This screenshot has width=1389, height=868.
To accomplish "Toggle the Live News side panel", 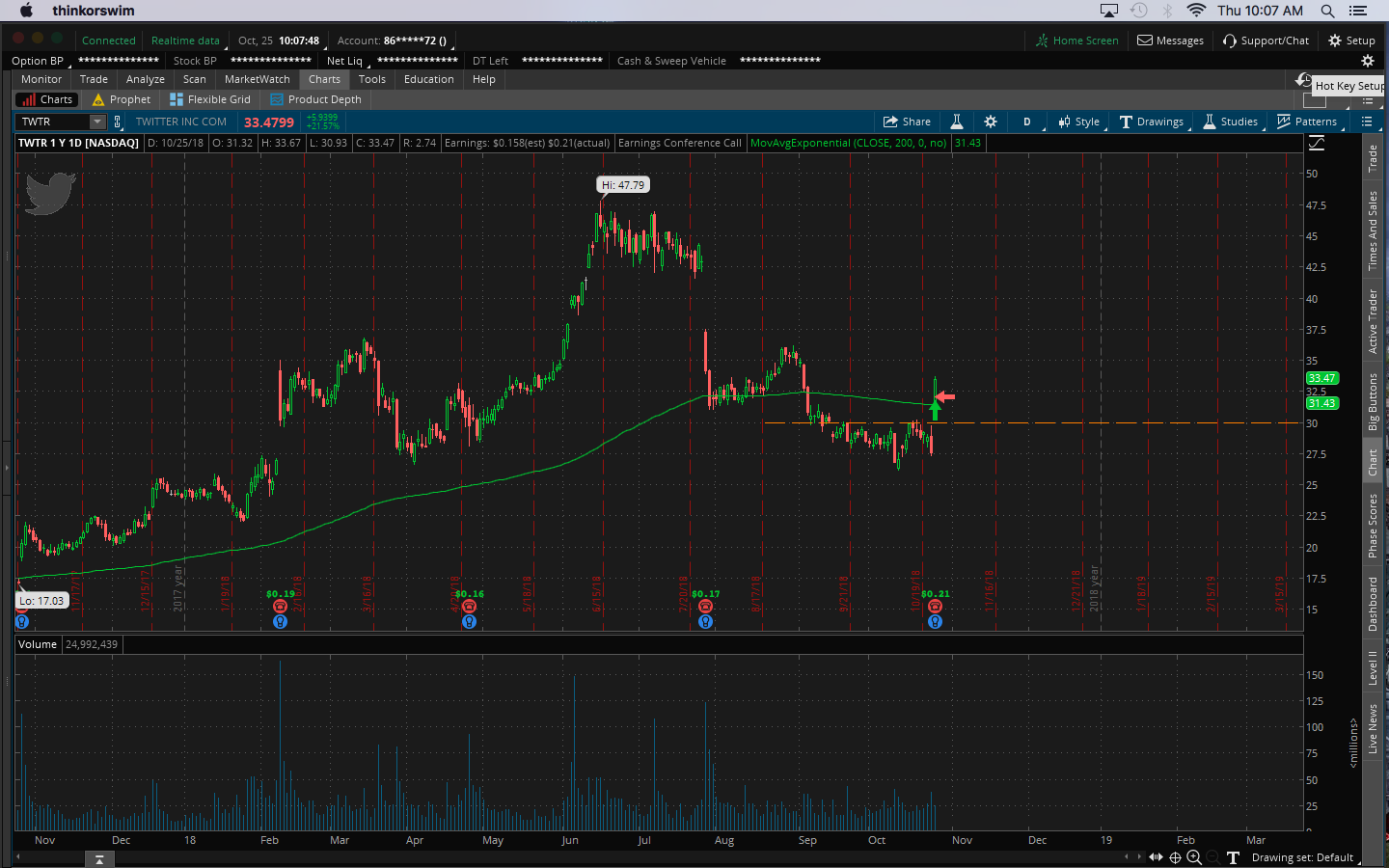I will (1373, 729).
